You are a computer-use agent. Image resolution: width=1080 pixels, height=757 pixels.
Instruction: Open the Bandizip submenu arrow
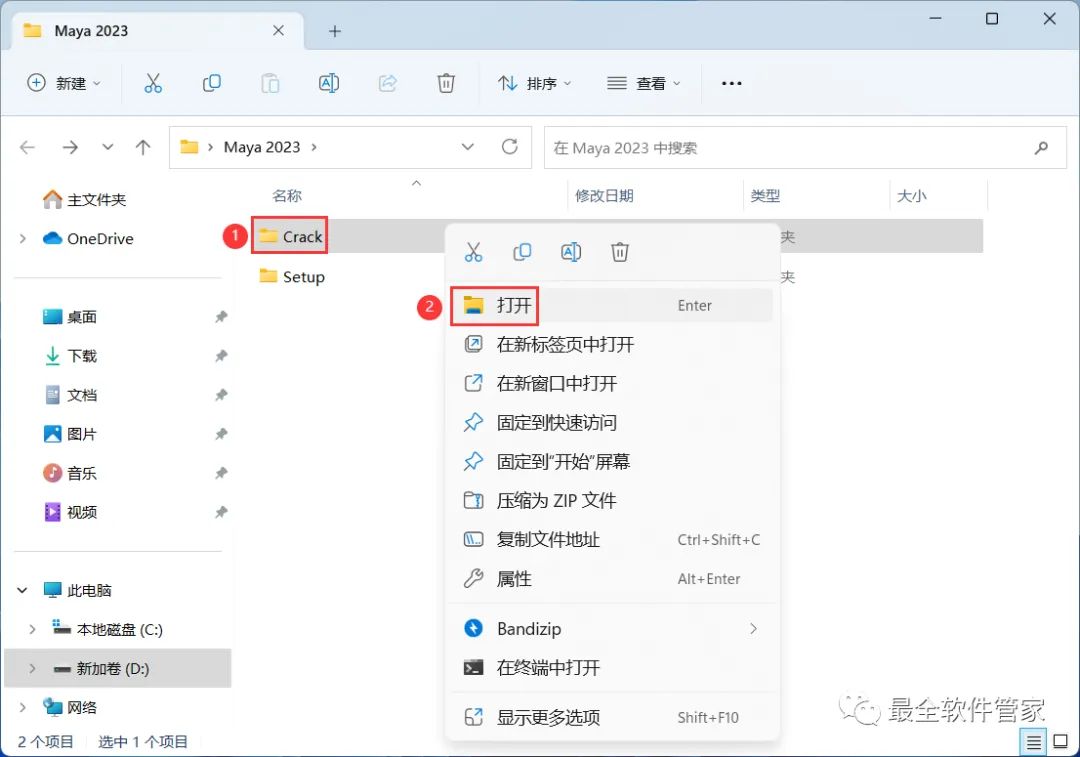click(753, 628)
